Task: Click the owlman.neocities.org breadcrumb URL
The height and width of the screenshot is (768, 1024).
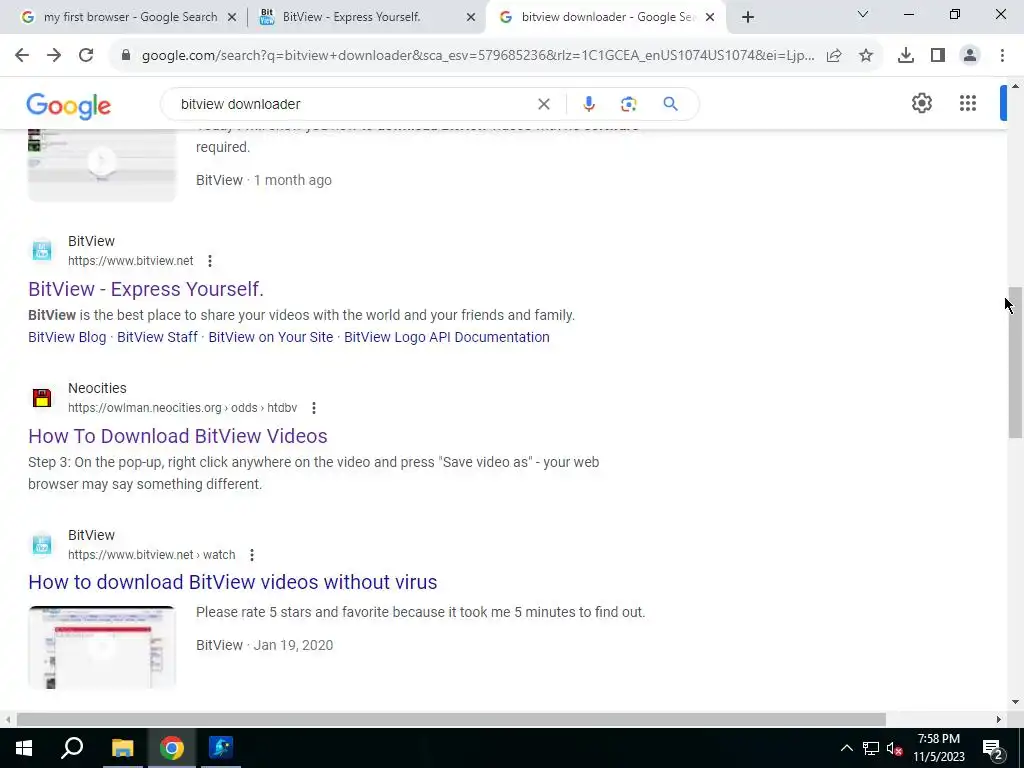Action: pos(182,408)
